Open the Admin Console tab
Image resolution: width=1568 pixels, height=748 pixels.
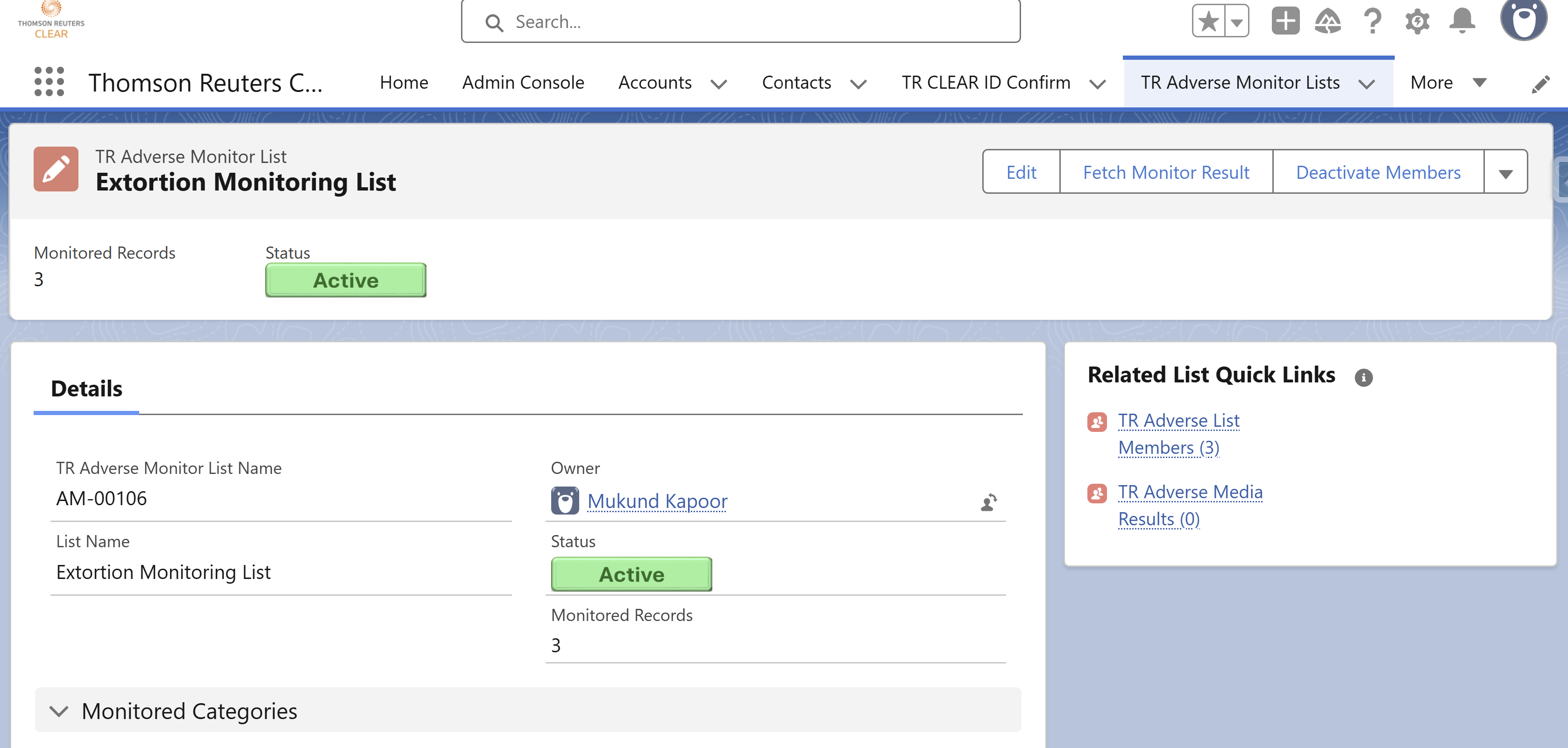(x=523, y=82)
